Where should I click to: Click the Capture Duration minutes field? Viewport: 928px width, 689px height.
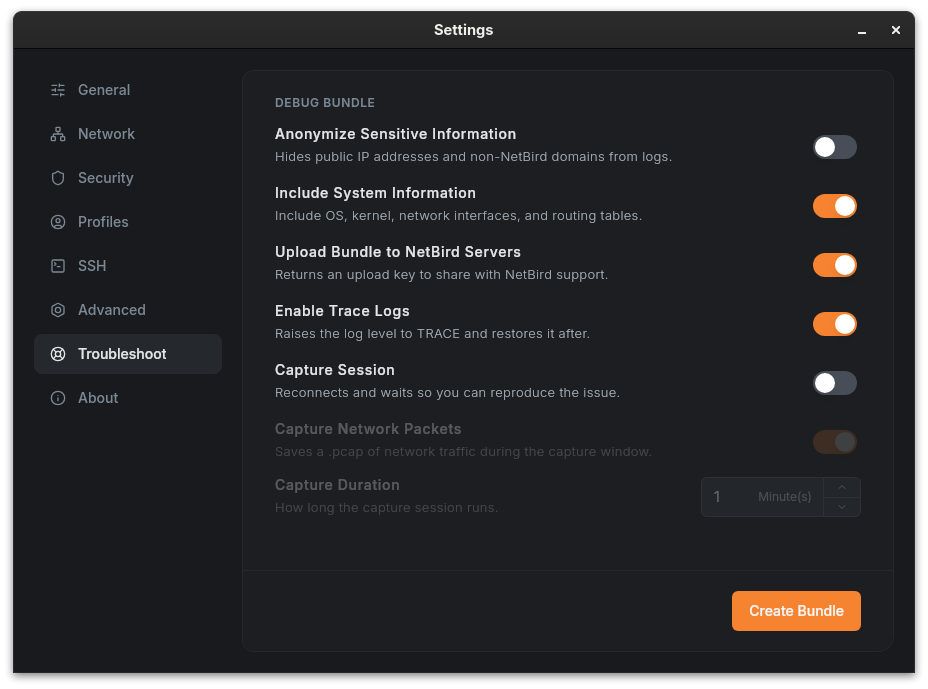762,497
